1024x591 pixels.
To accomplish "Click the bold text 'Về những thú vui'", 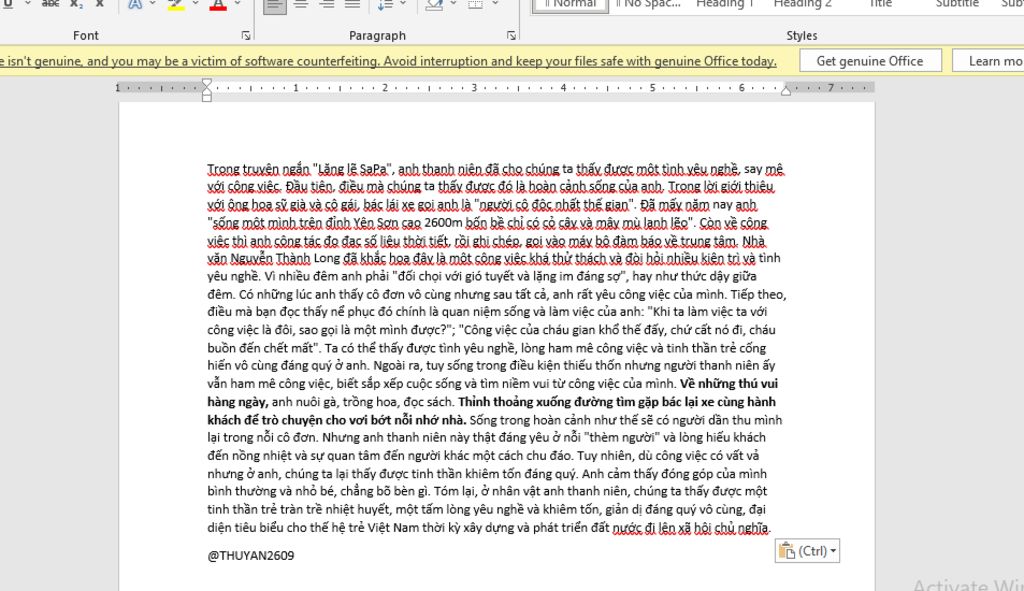I will click(x=729, y=383).
